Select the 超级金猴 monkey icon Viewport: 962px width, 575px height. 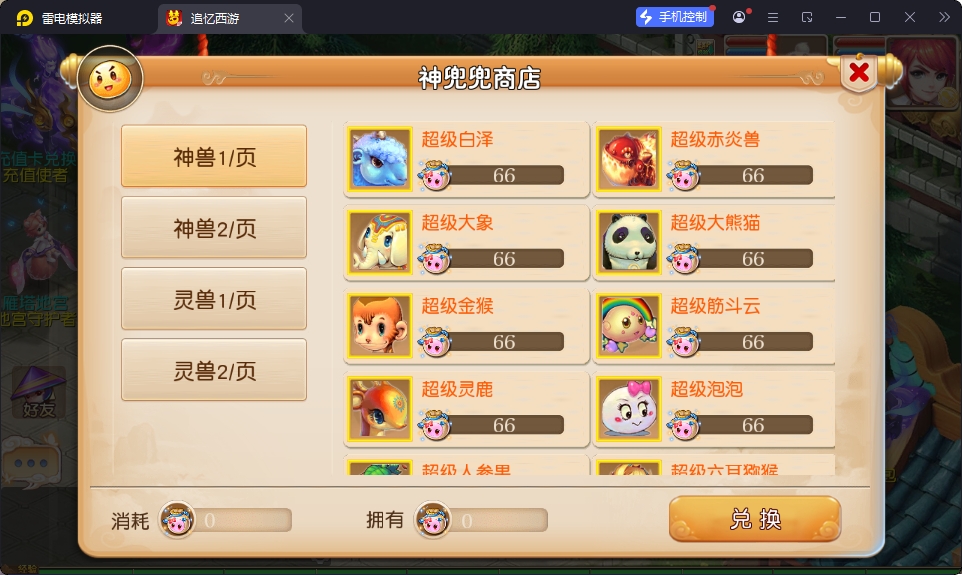point(380,325)
